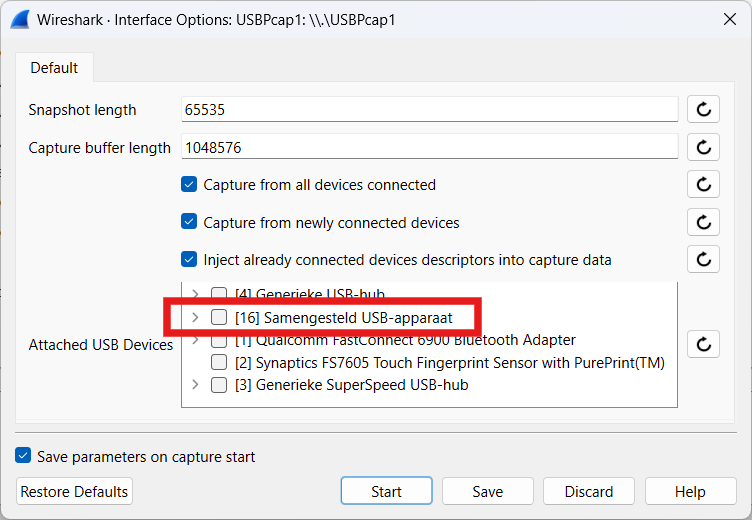Reset 'Capture from newly connected devices' option
Screen dimensions: 752x520
click(703, 222)
